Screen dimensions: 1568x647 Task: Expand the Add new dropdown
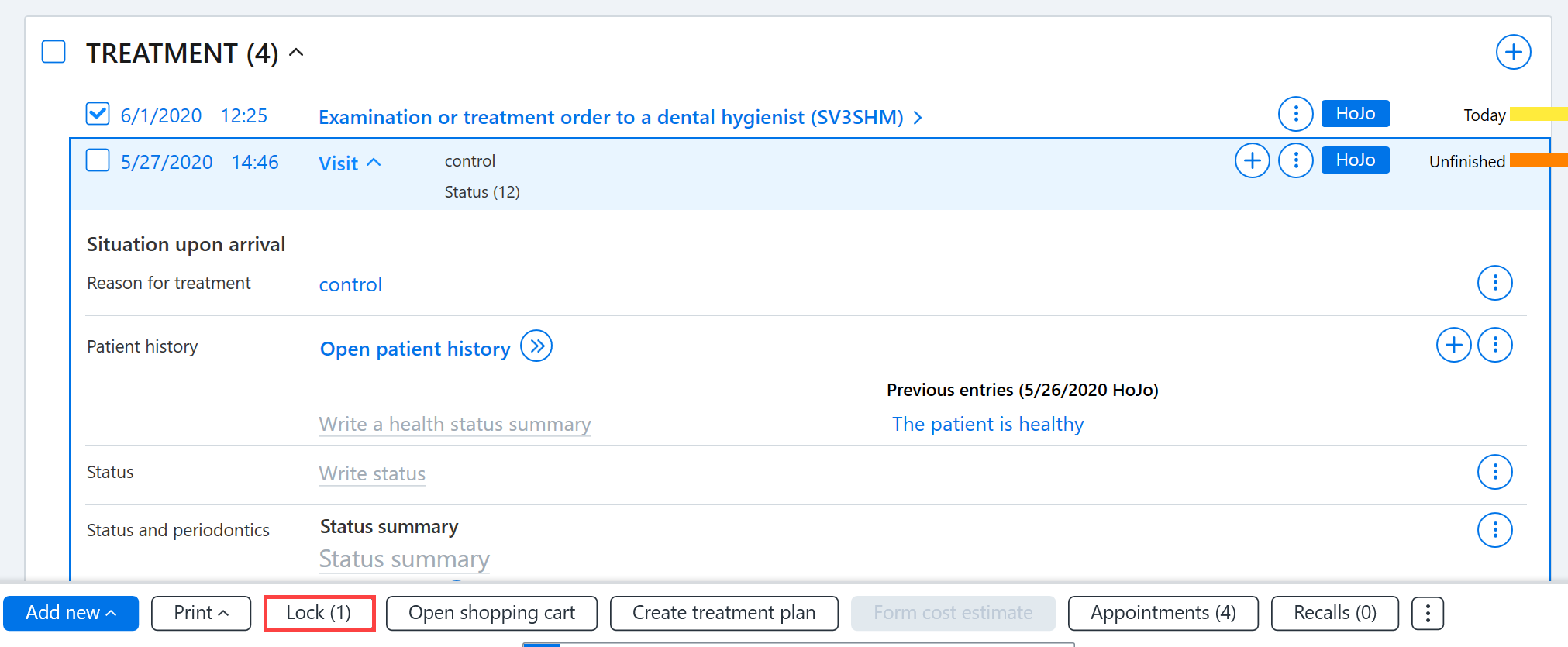tap(71, 614)
